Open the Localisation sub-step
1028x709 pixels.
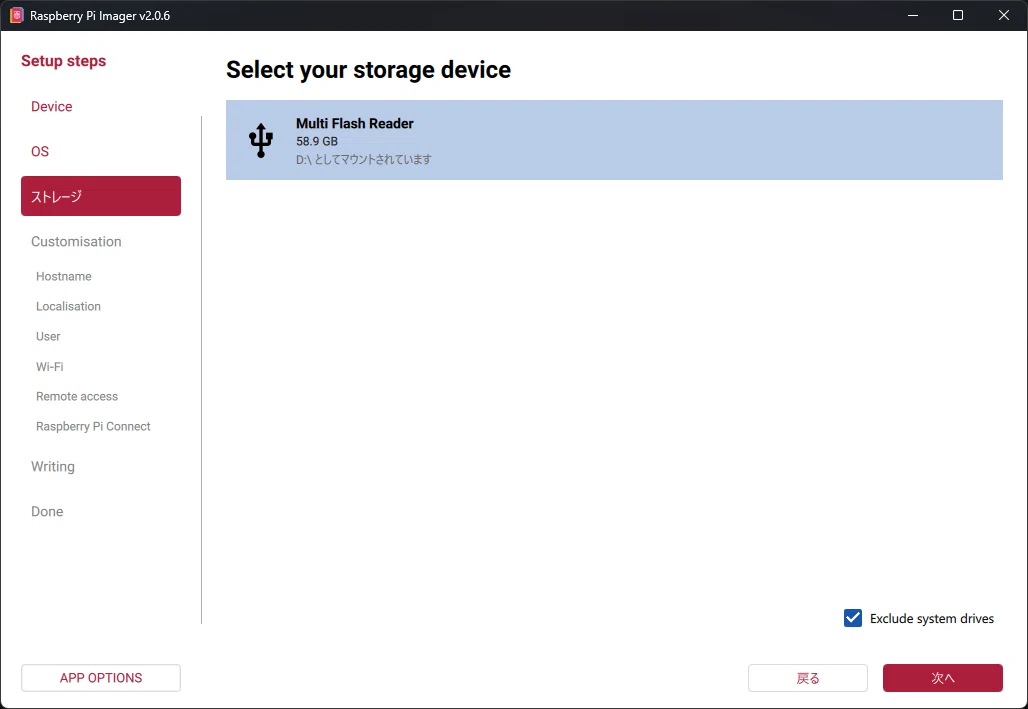68,306
